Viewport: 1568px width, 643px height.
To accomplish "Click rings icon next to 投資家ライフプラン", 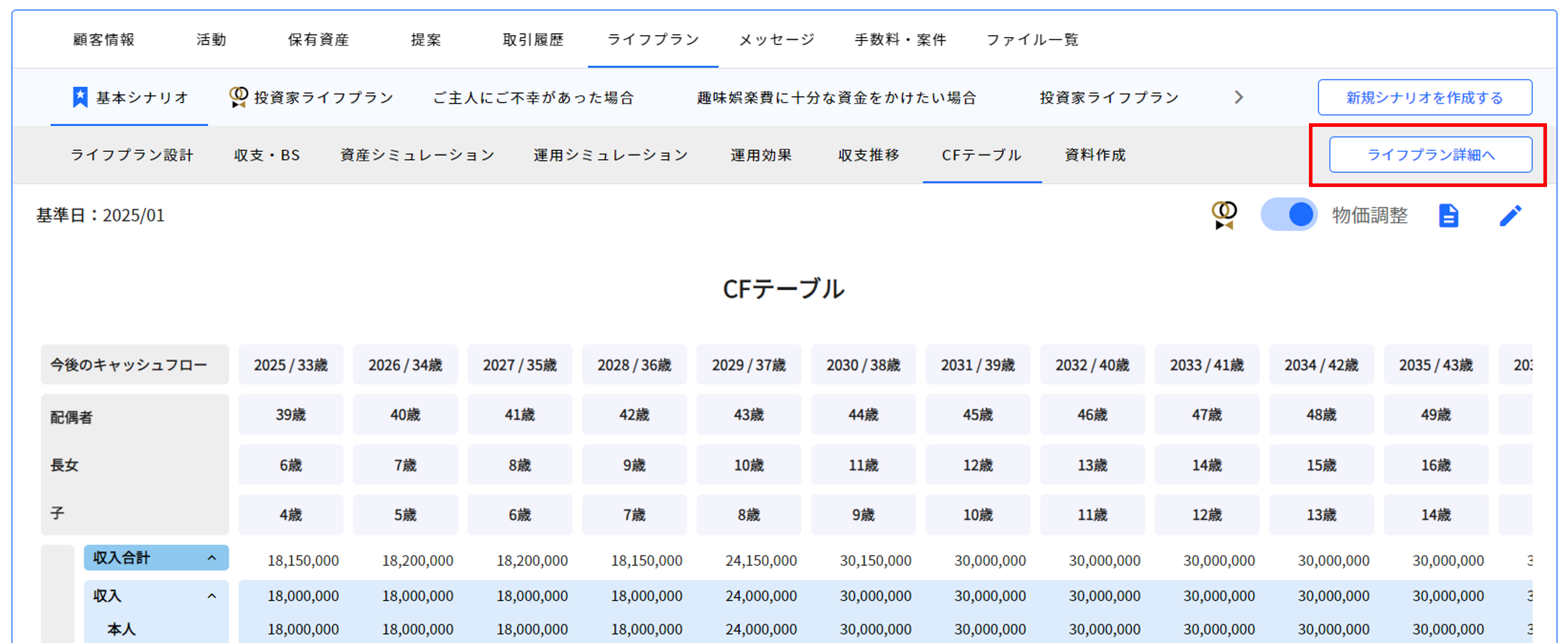I will pyautogui.click(x=238, y=97).
